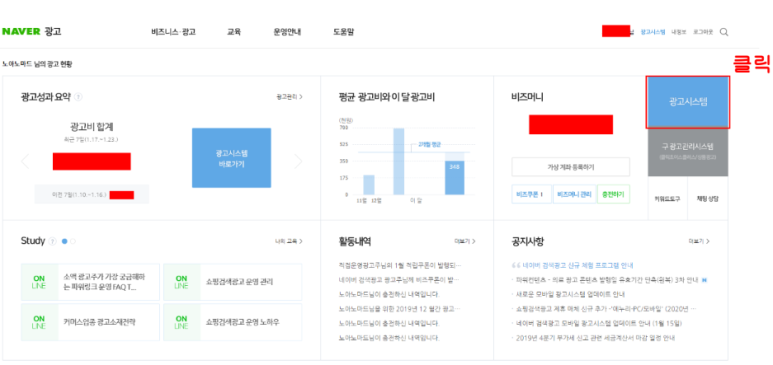Open 더보기 next to 활동내역

click(x=465, y=241)
